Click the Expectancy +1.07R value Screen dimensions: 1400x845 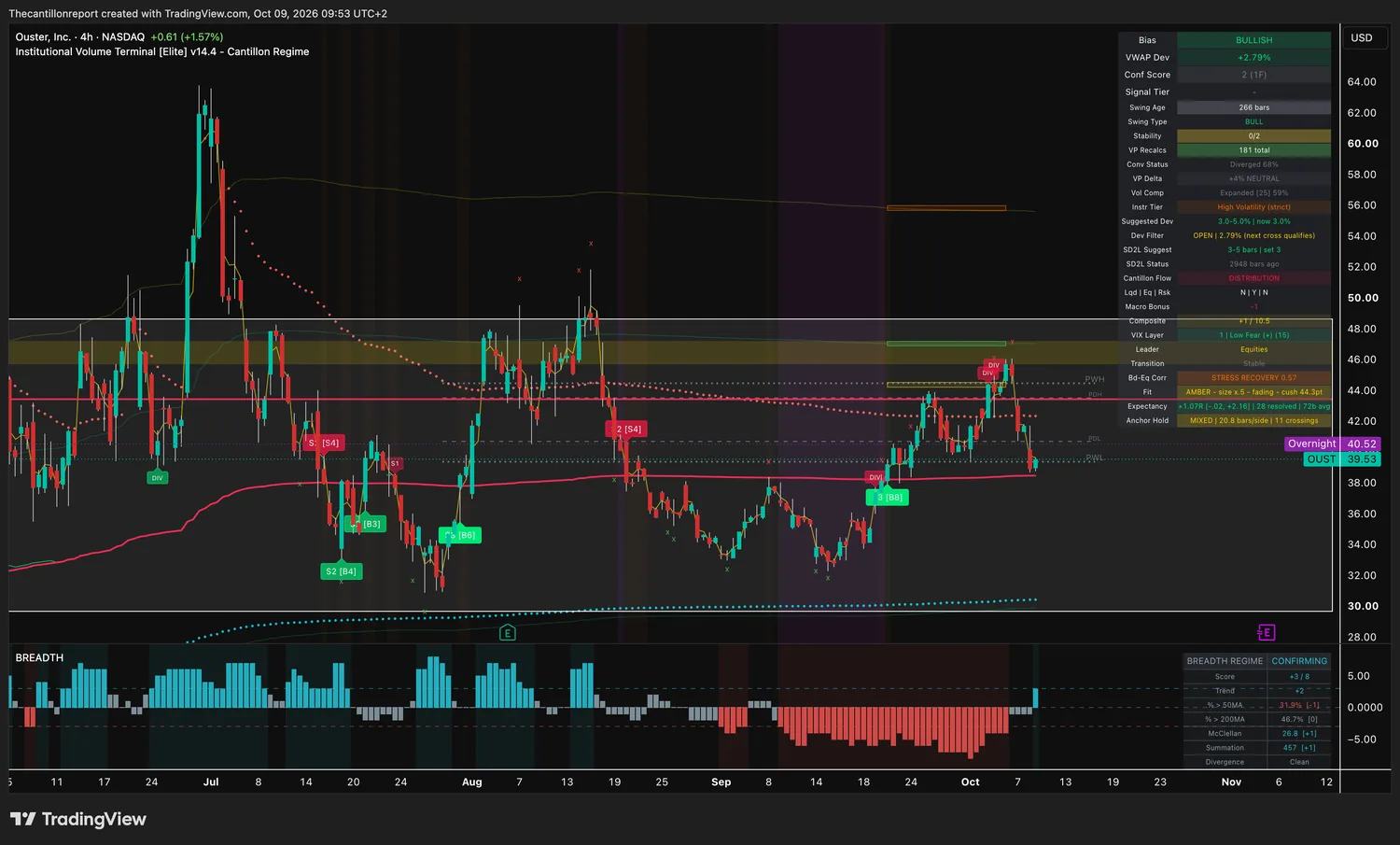pyautogui.click(x=1253, y=406)
